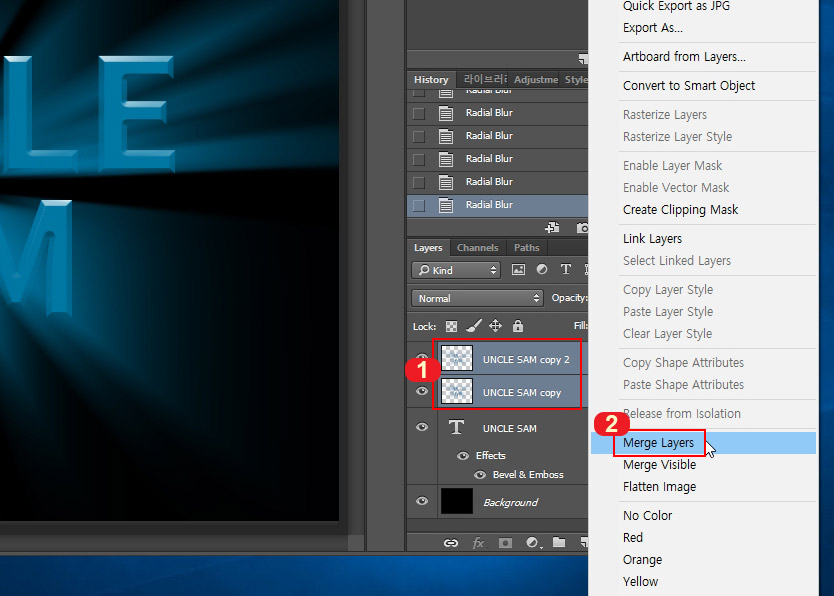
Task: Open the Normal blend mode dropdown
Action: 477,298
